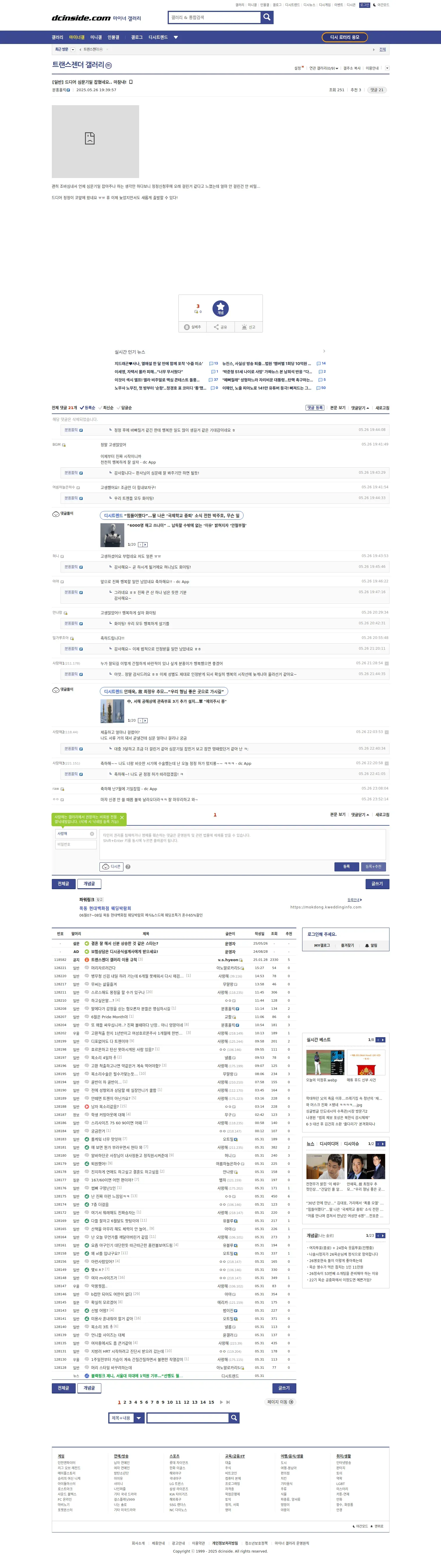Viewport: 441px width, 1568px height.
Task: Click the blue 등록 submit button
Action: pyautogui.click(x=346, y=867)
